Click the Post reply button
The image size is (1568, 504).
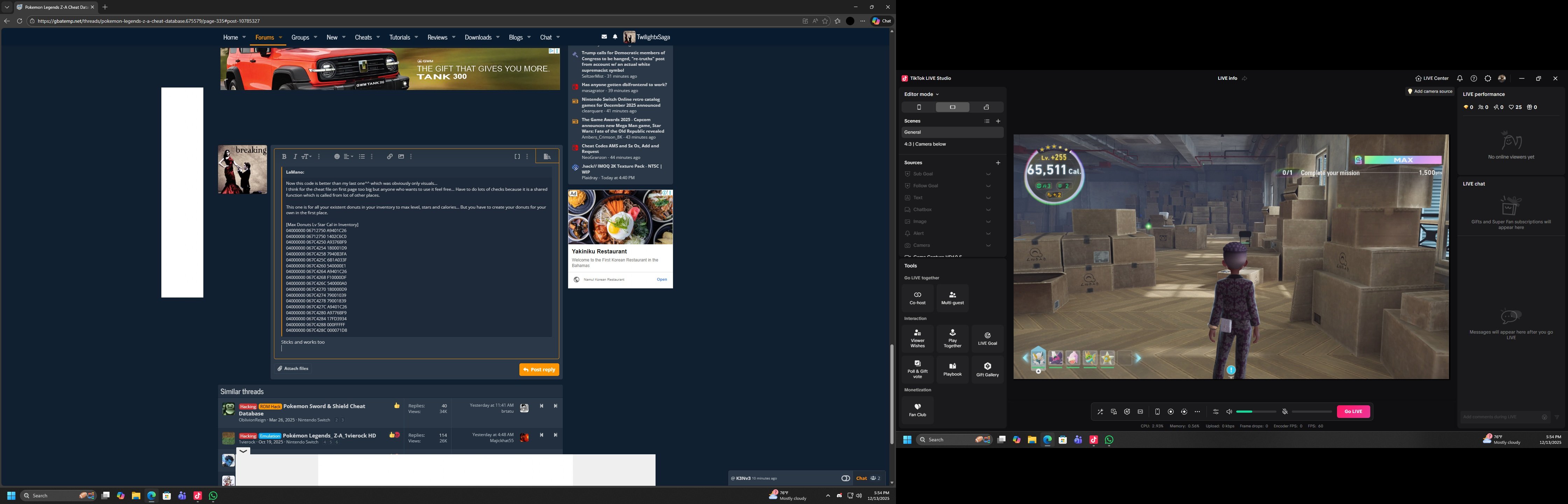click(x=539, y=370)
